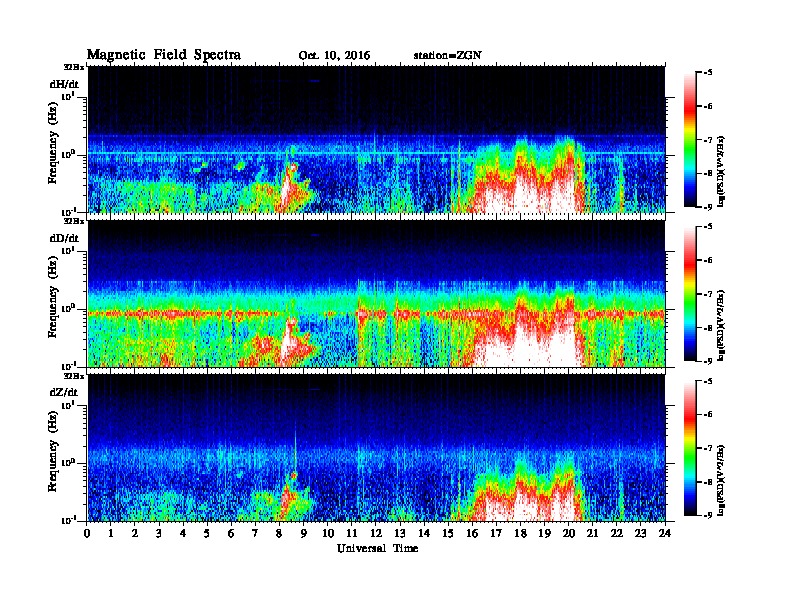This screenshot has width=792, height=612.
Task: Click inside the dD/dt spectrogram plot
Action: (376, 294)
